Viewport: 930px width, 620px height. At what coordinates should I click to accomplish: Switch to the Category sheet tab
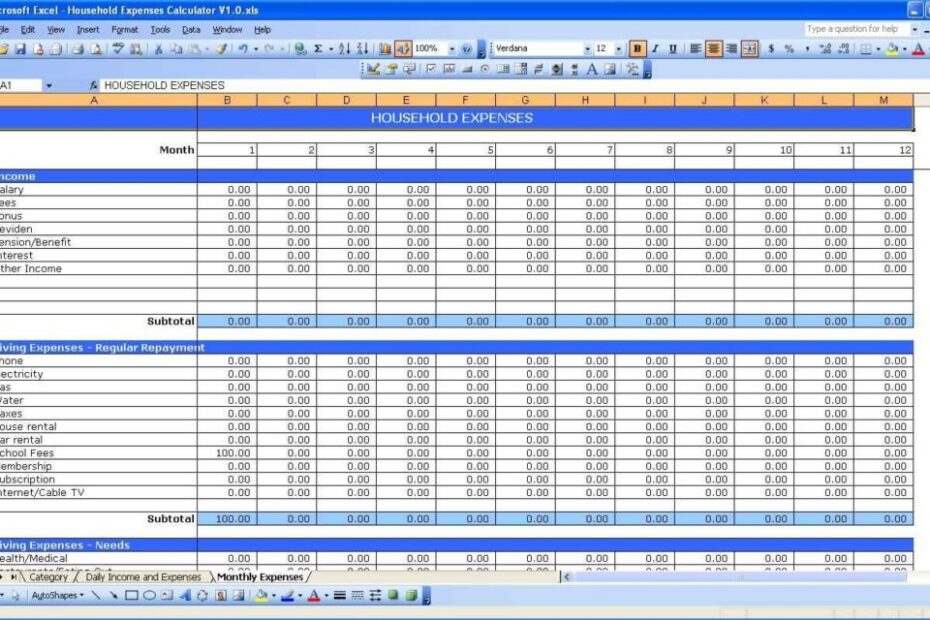click(x=47, y=577)
